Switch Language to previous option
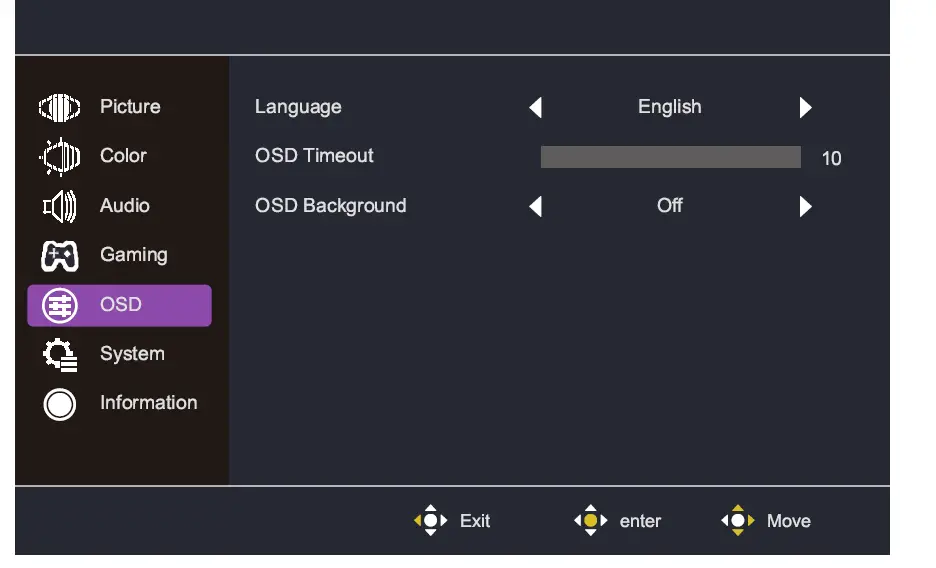 coord(535,107)
